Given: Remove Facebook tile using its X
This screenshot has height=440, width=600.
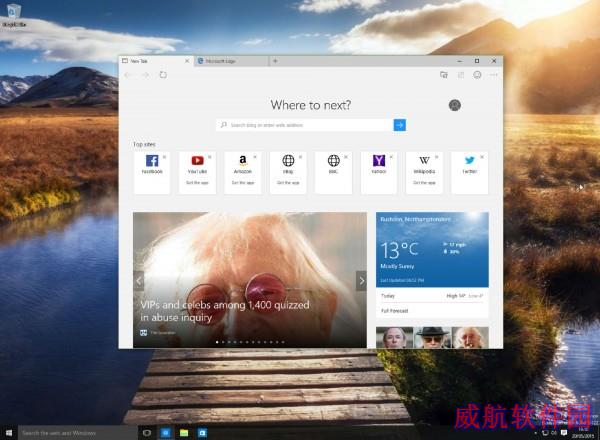Looking at the screenshot, I should click(165, 157).
